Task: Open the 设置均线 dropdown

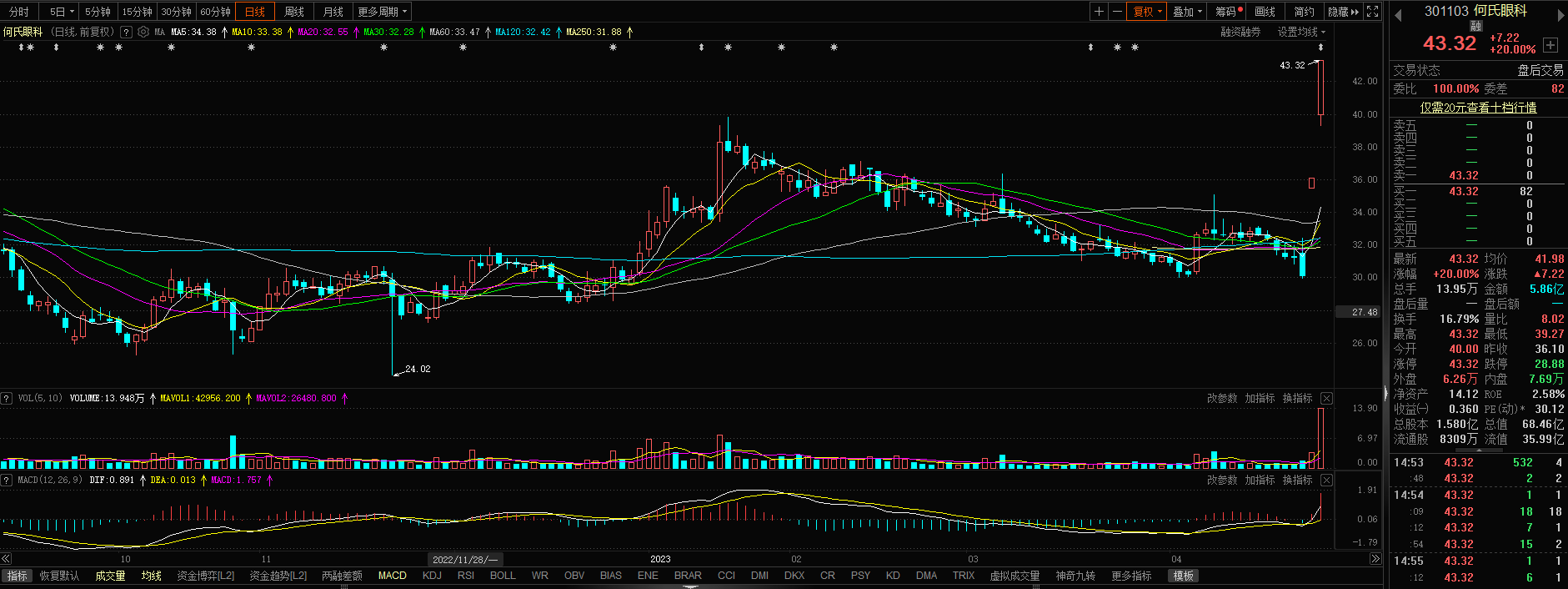Action: tap(1300, 33)
